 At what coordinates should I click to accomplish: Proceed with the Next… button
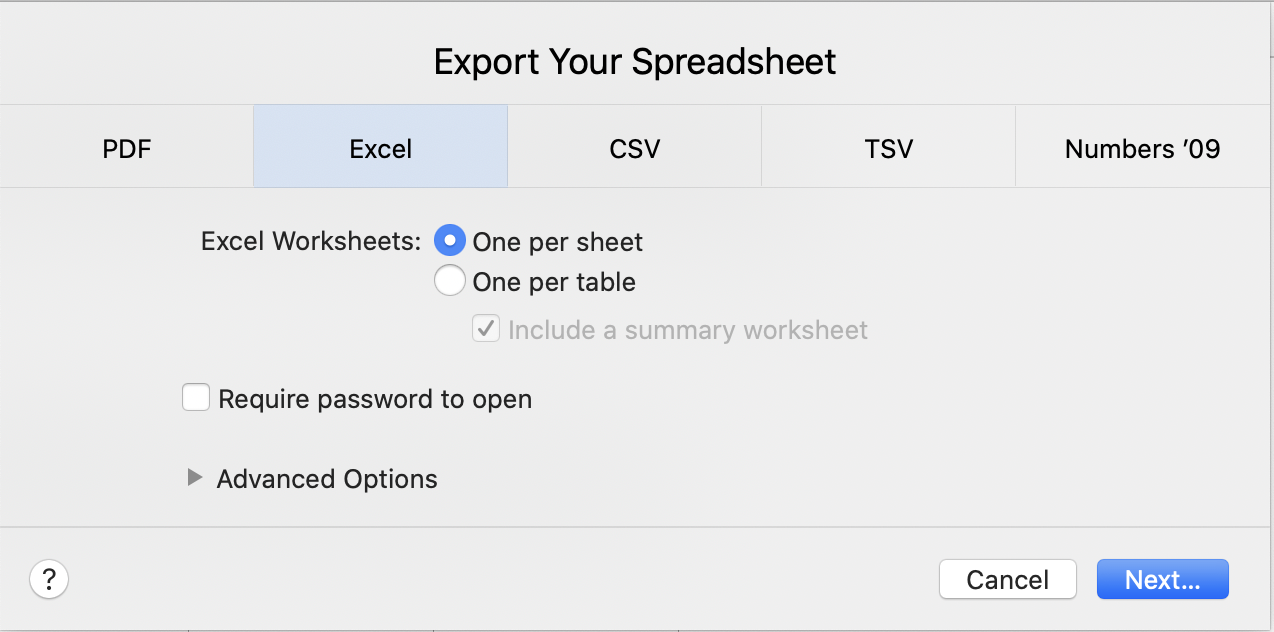pos(1163,579)
